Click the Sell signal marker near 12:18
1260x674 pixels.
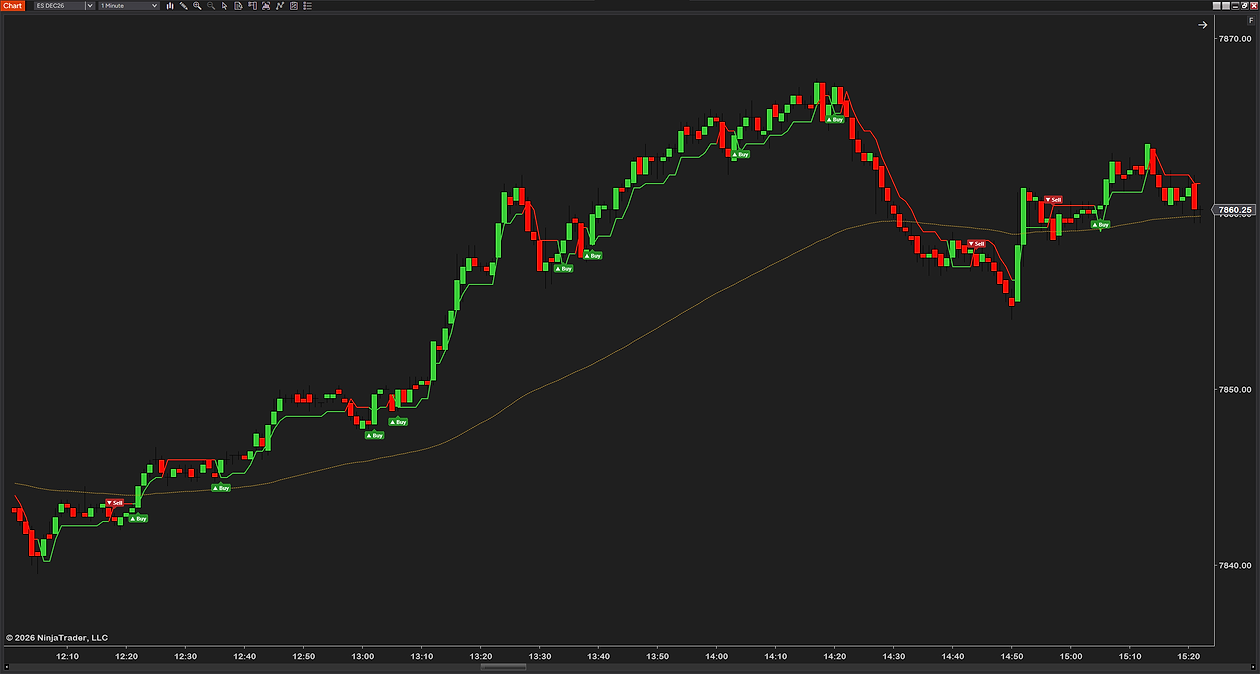114,503
